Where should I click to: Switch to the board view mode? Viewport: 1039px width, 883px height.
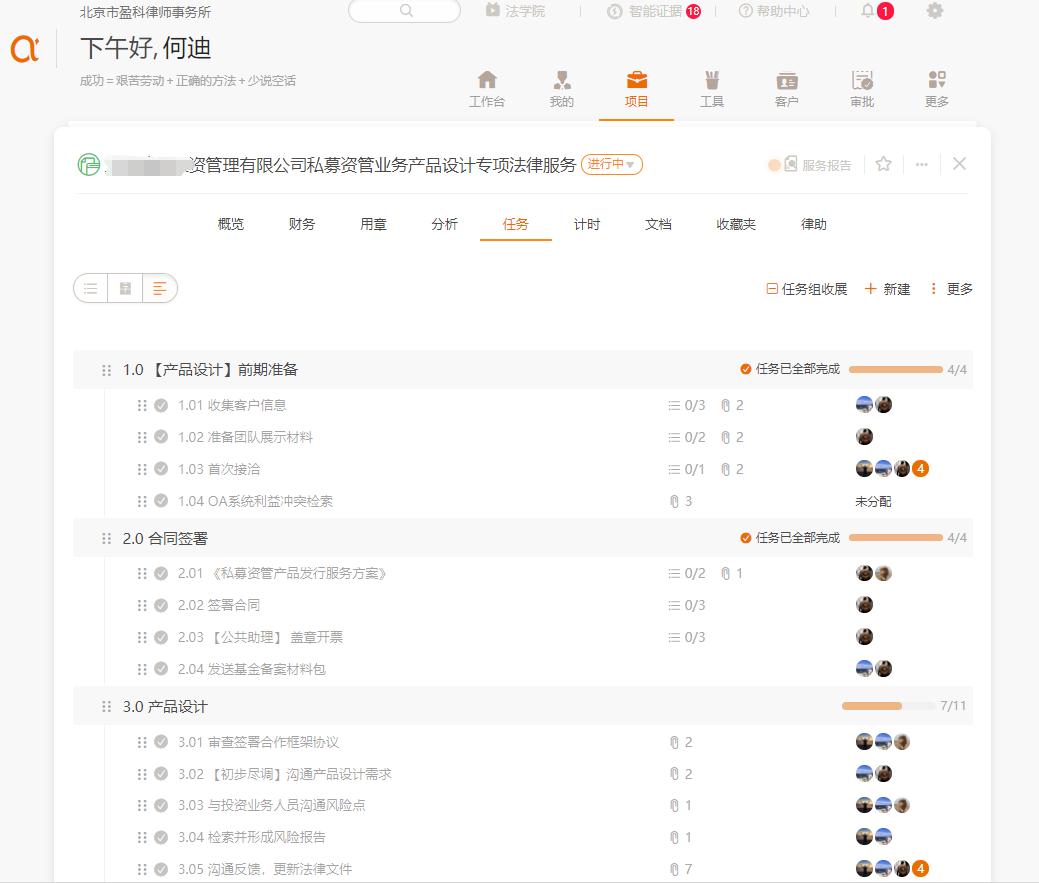pyautogui.click(x=124, y=288)
